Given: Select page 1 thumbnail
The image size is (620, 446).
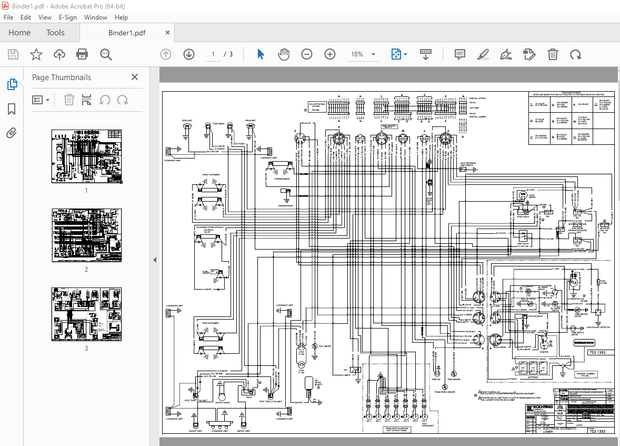Looking at the screenshot, I should point(87,156).
